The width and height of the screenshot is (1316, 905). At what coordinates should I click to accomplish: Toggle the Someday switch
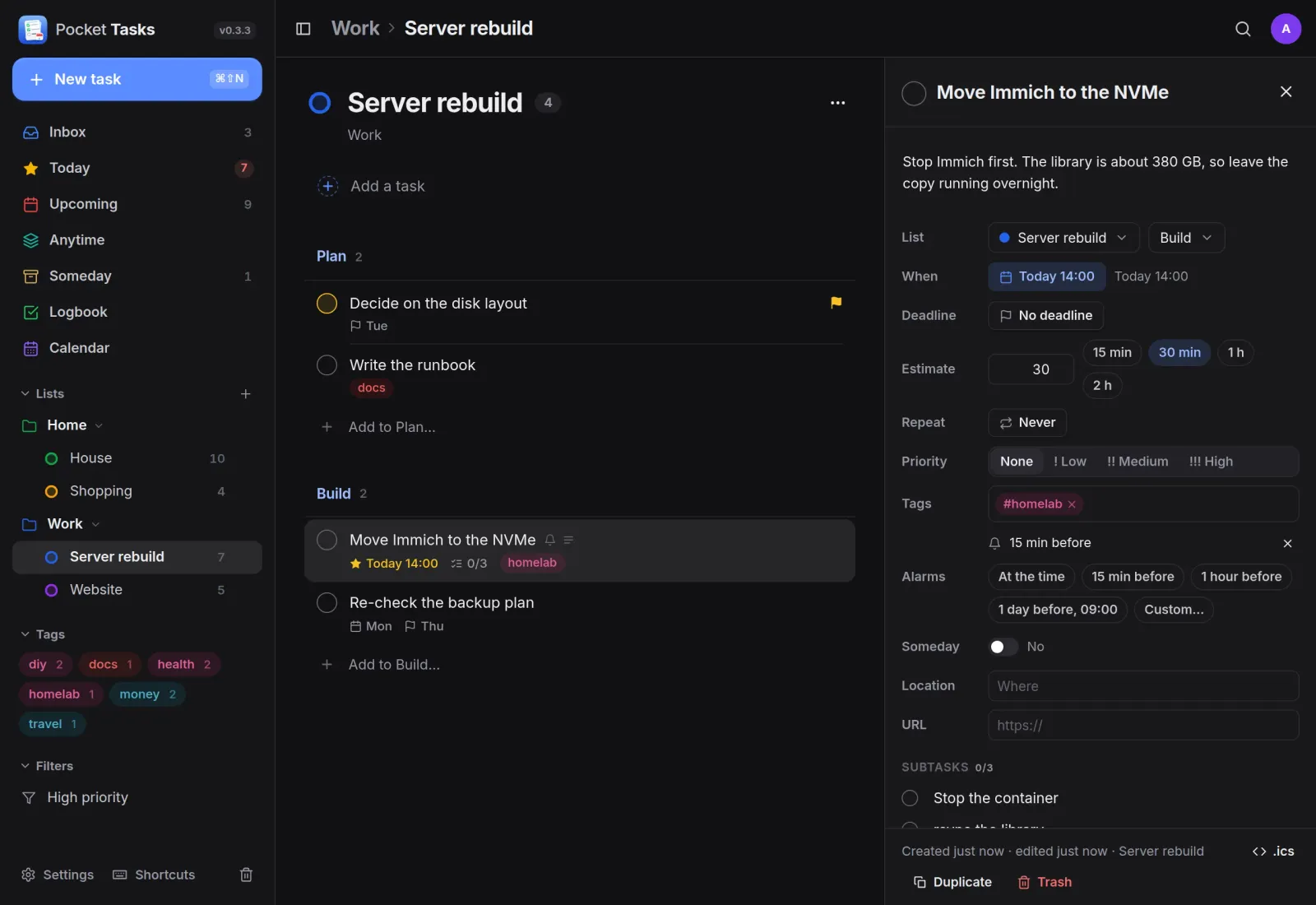(1003, 647)
